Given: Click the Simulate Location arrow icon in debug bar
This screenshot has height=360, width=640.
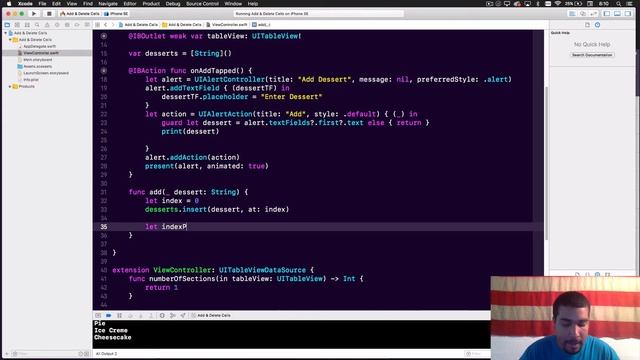Looking at the screenshot, I should 183,316.
